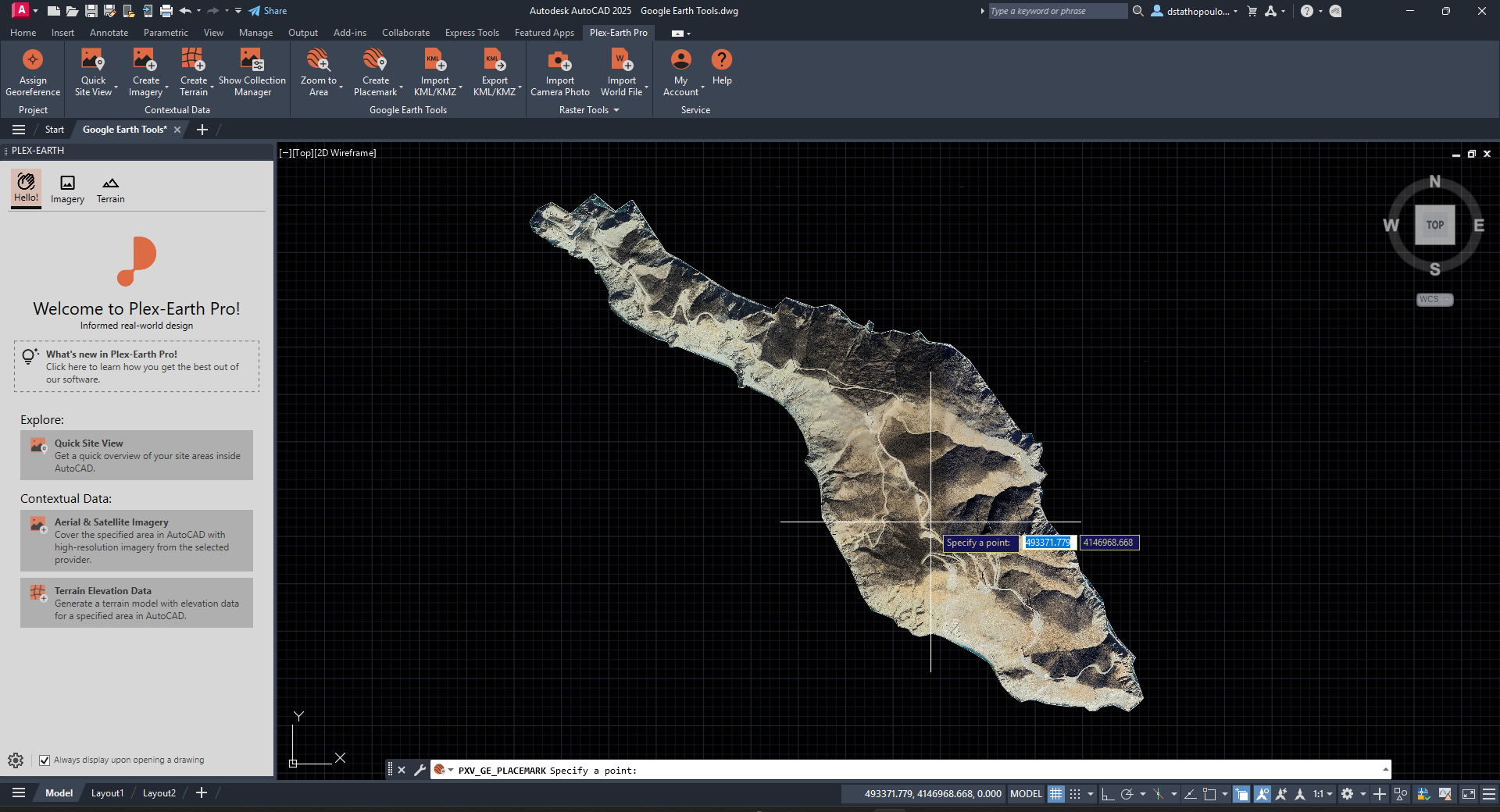Open the annotation scale 1:1 dropdown
This screenshot has width=1500, height=812.
click(x=1323, y=794)
